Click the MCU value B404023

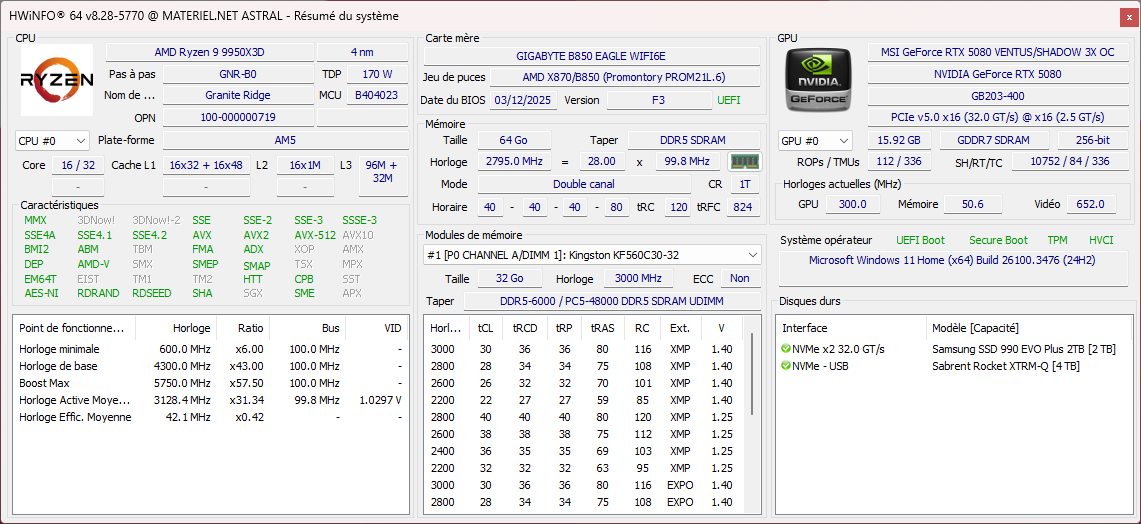[x=377, y=95]
